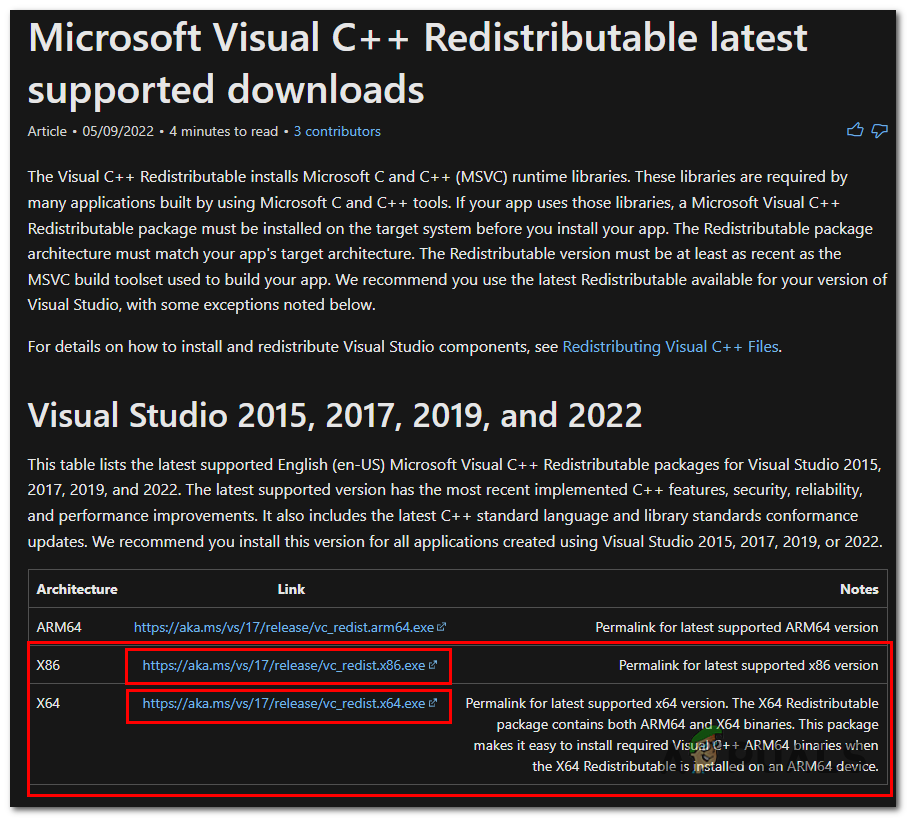Viewport: 907px width, 818px height.
Task: Click external link icon after x64.exe
Action: 433,703
